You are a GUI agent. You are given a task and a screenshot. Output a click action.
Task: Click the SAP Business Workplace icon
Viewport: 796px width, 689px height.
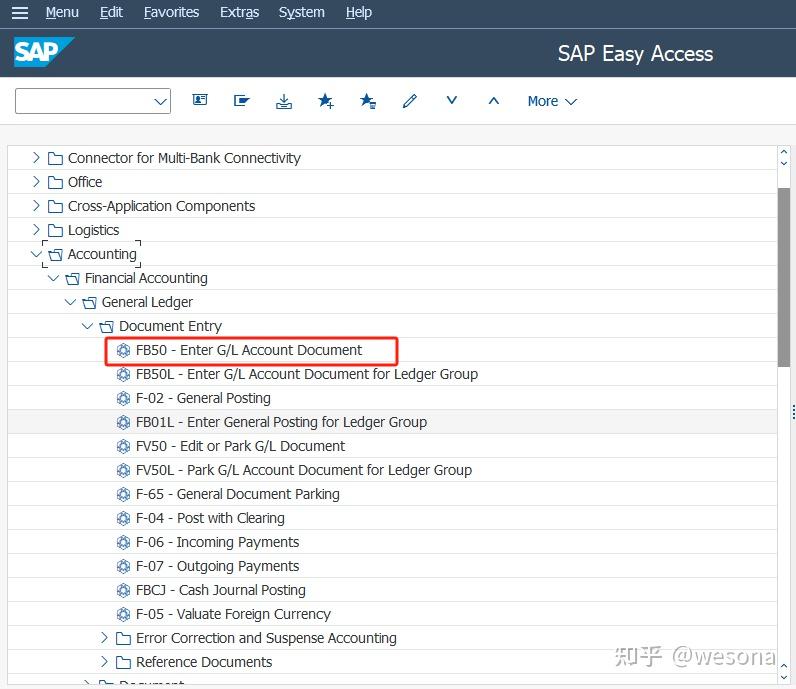(x=284, y=101)
